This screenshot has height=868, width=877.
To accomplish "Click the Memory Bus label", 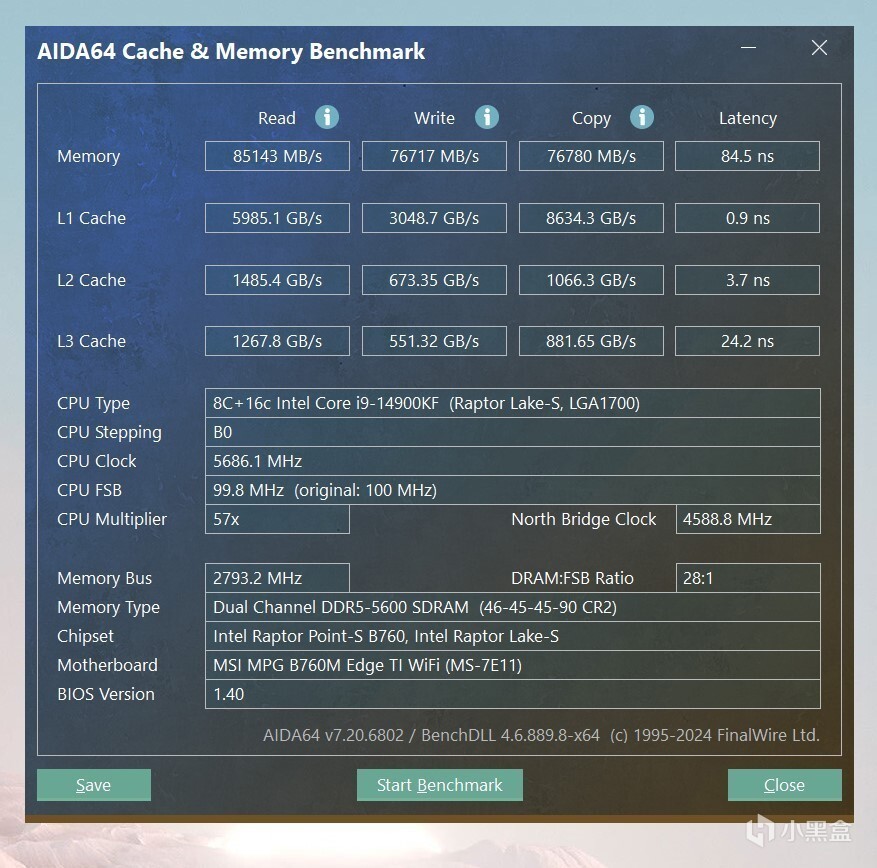I will [x=105, y=578].
